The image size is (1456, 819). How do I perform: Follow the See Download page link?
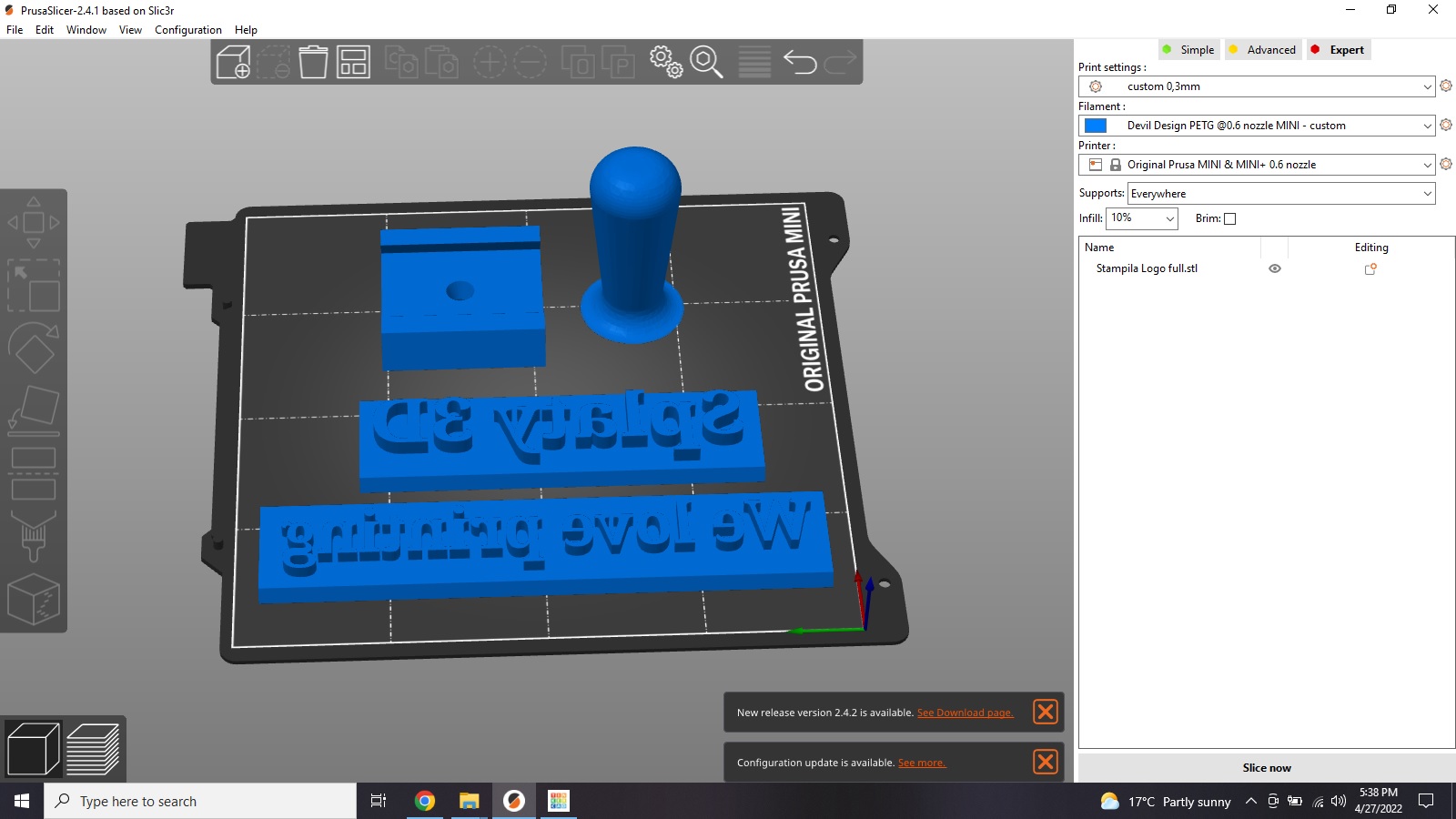965,713
